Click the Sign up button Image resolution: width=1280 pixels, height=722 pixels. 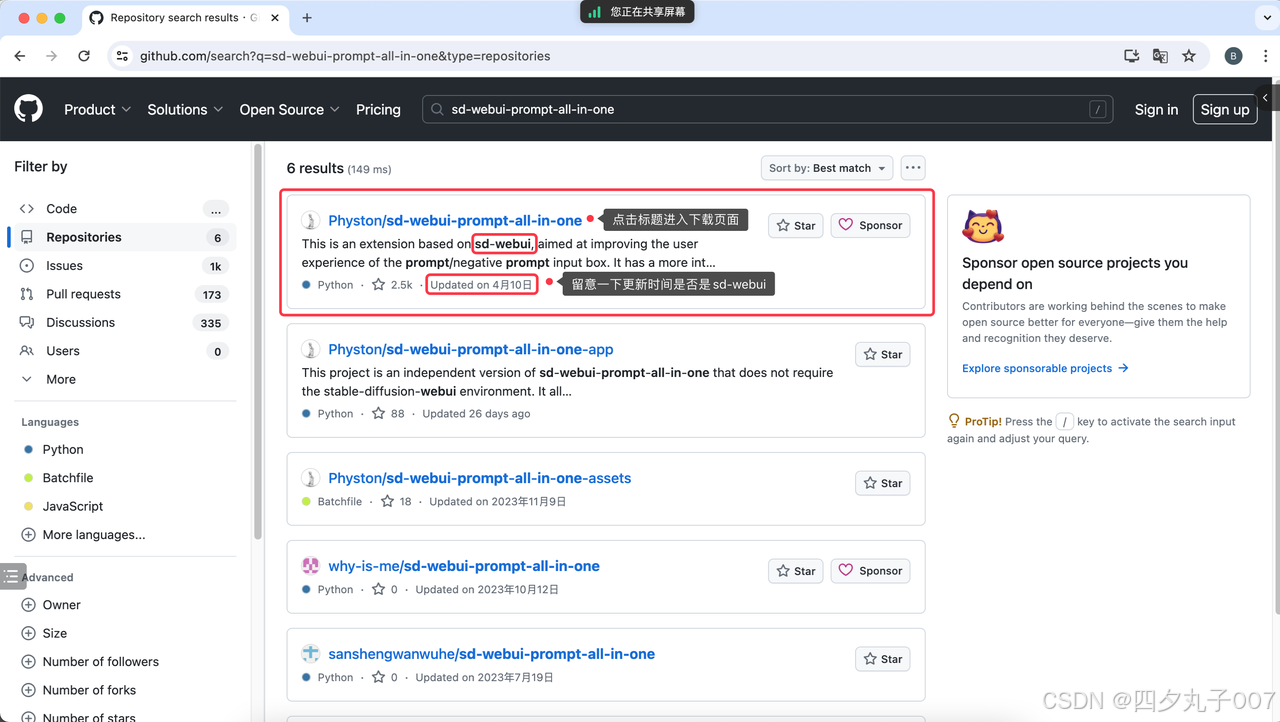tap(1225, 110)
